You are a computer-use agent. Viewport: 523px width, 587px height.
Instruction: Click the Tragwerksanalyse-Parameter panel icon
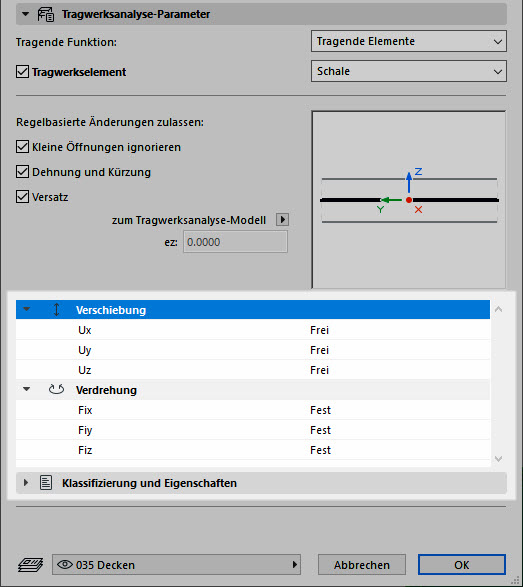pos(46,14)
